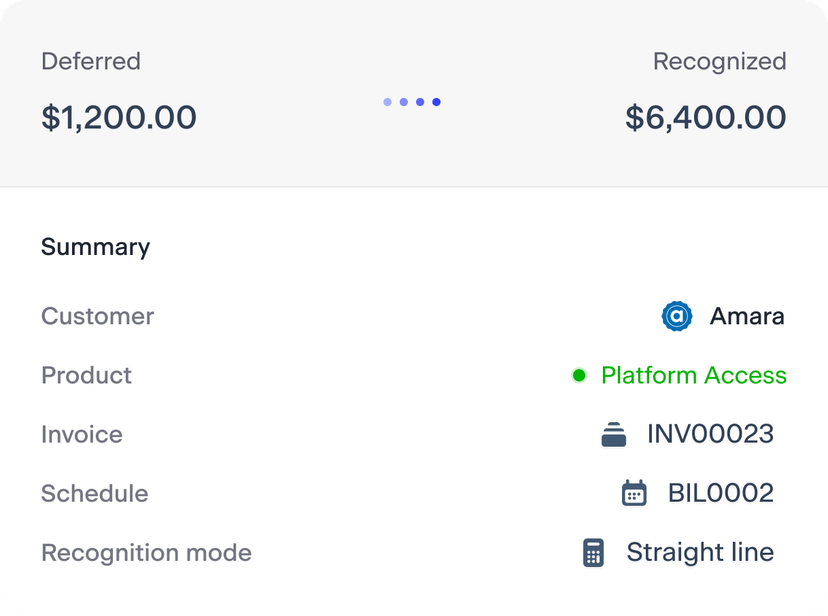Click the lightest first progress dot
This screenshot has height=616, width=828.
pyautogui.click(x=388, y=102)
